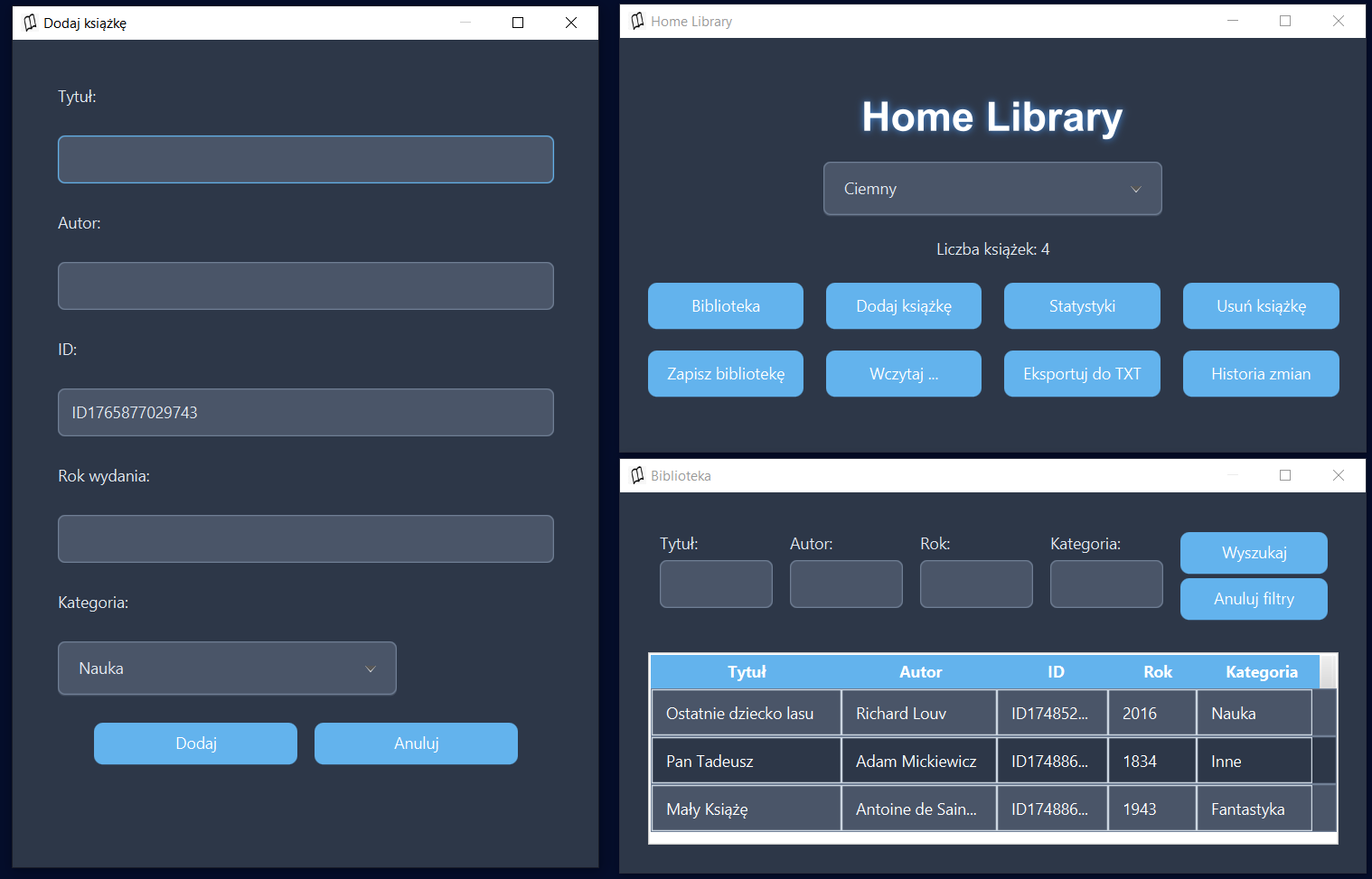Viewport: 1372px width, 879px height.
Task: Maximize the Dodaj książkę window
Action: 518,23
